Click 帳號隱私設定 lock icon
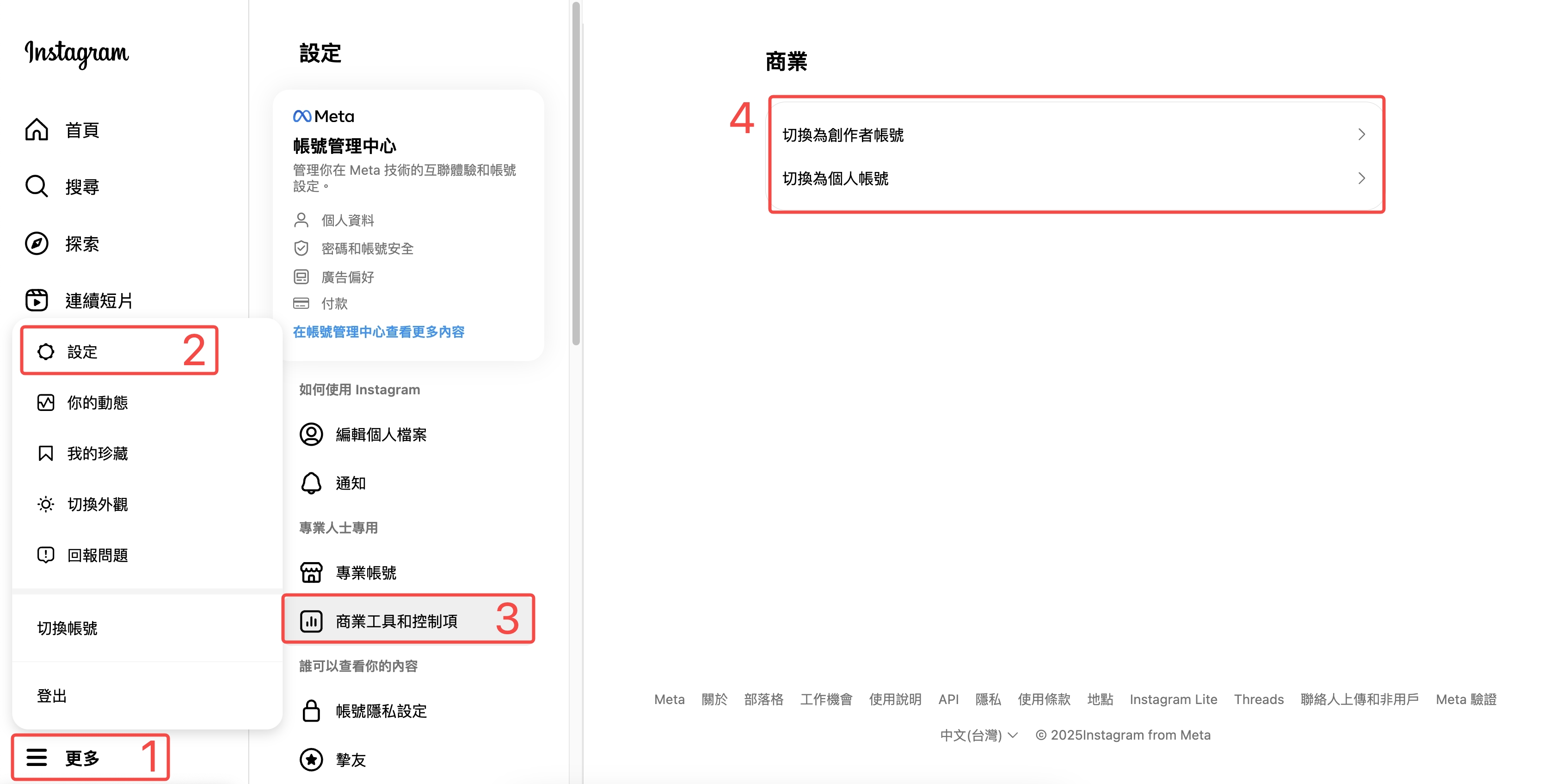 coord(311,710)
